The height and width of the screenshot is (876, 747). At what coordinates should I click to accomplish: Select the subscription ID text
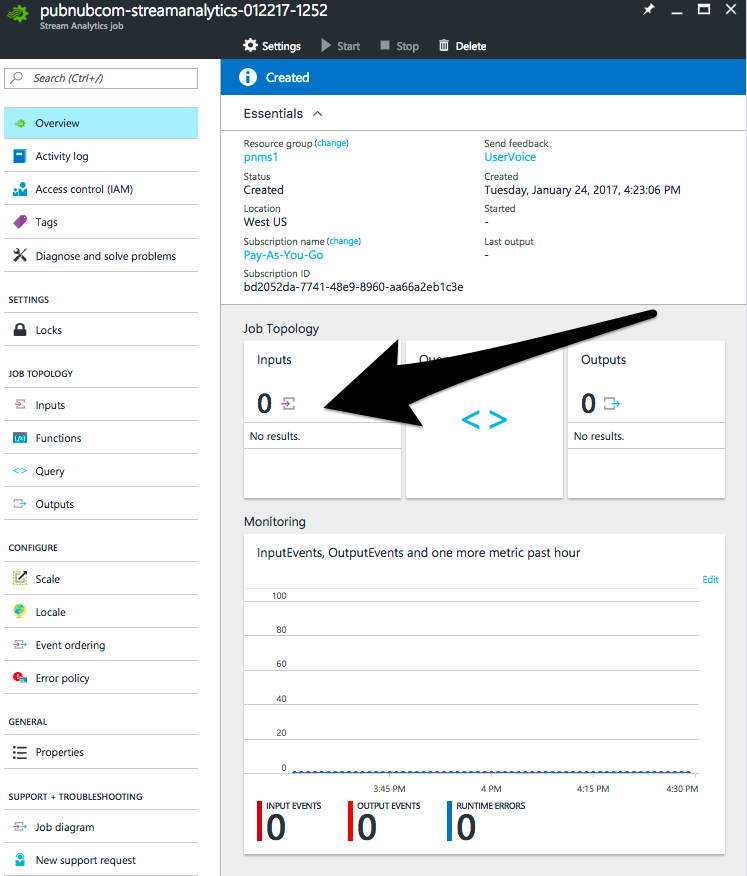pyautogui.click(x=353, y=287)
